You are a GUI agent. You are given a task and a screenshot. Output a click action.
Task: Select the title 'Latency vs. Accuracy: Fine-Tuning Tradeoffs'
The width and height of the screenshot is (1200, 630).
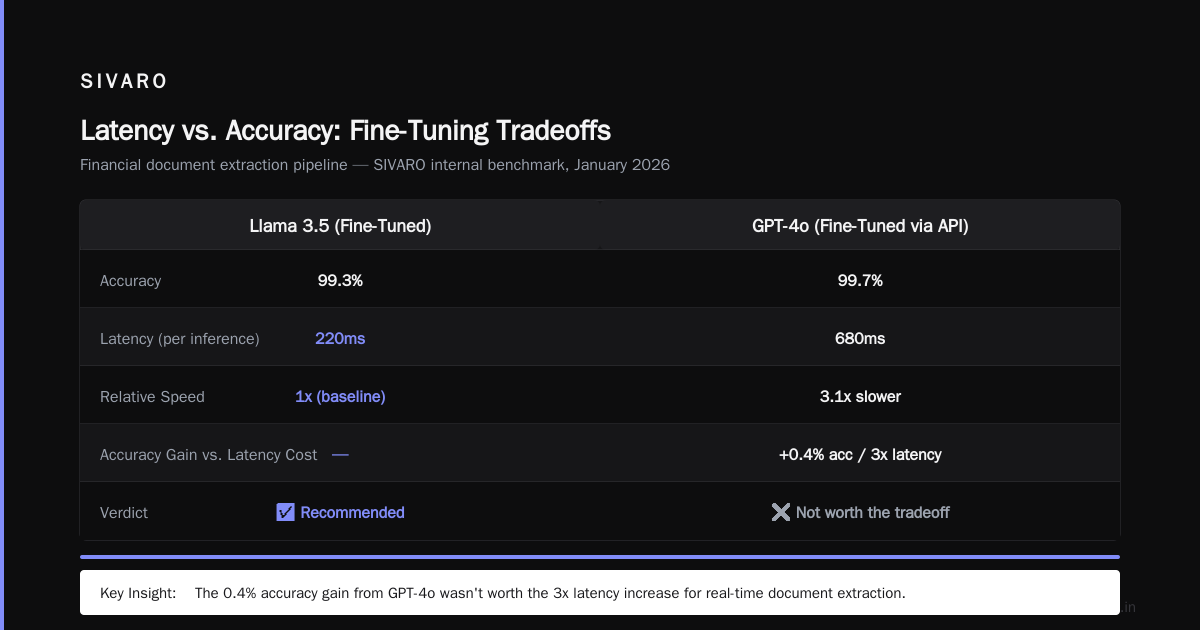pyautogui.click(x=345, y=130)
